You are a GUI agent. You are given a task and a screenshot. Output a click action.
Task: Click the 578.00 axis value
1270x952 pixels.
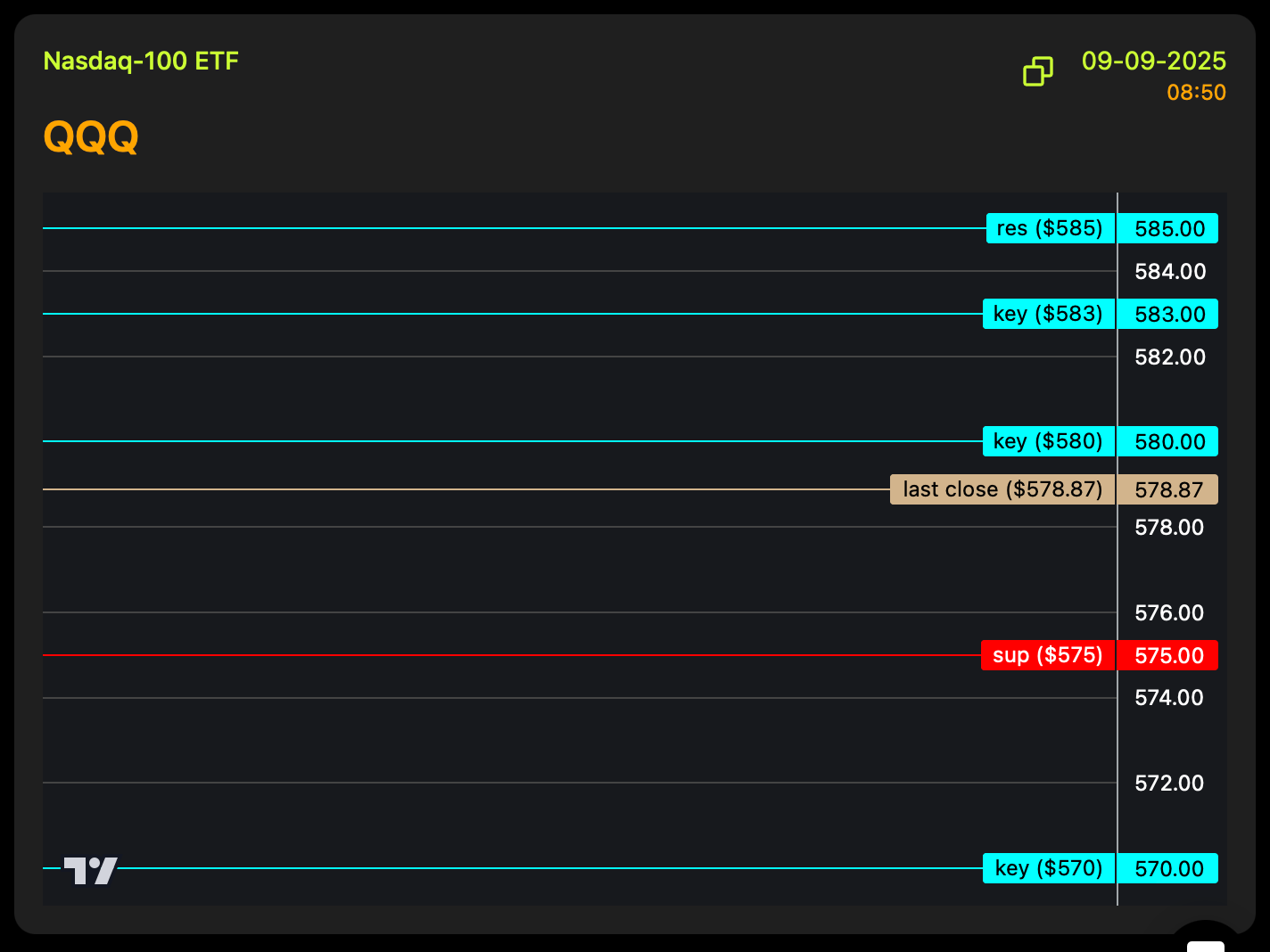click(x=1169, y=527)
